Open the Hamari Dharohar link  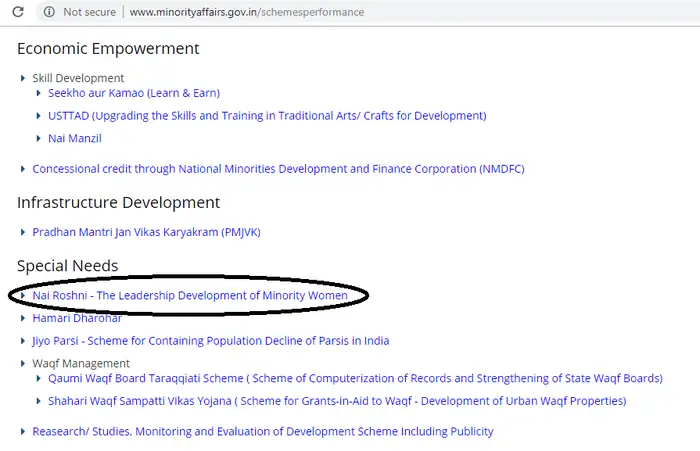coord(77,318)
